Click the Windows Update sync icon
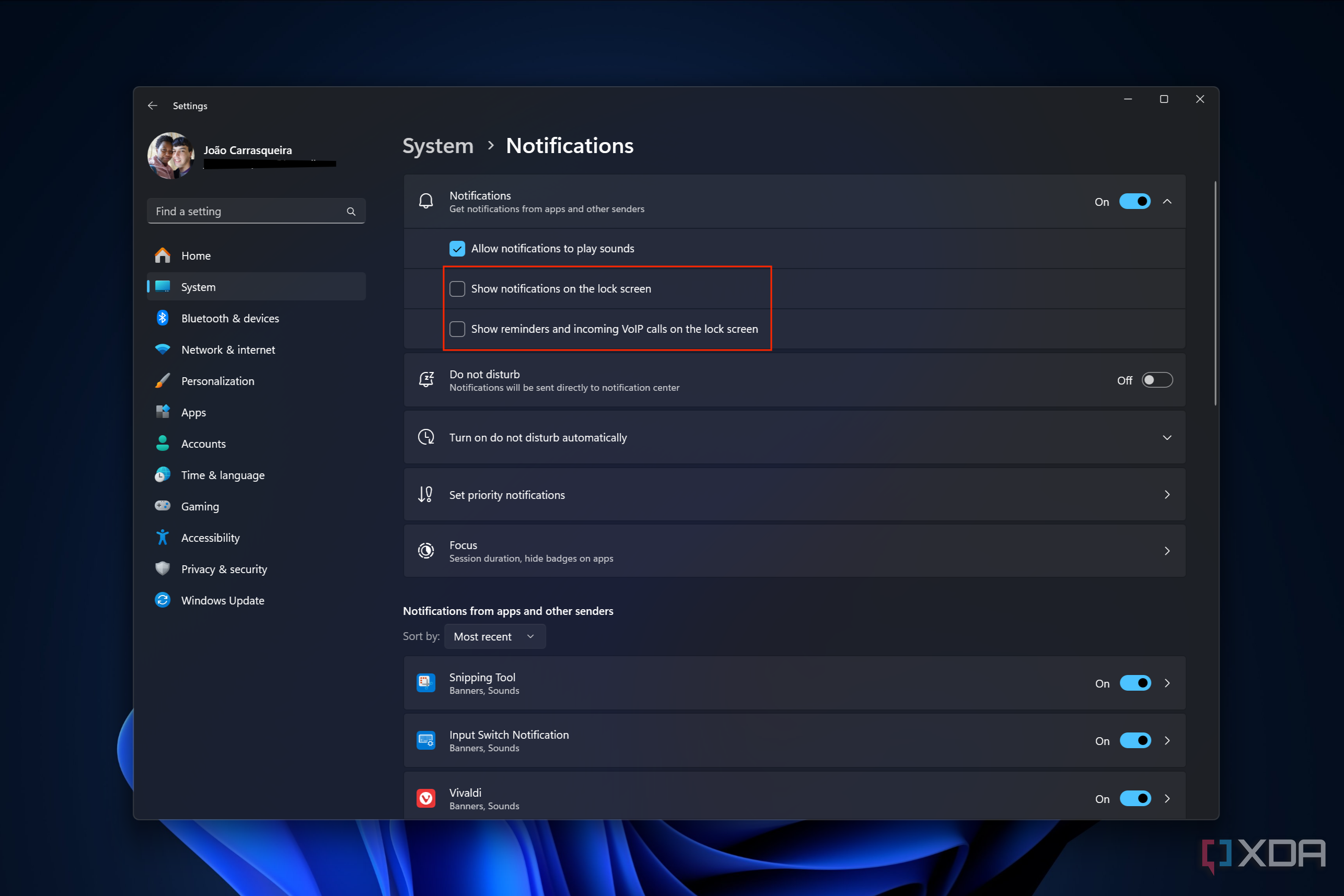1344x896 pixels. click(x=163, y=600)
